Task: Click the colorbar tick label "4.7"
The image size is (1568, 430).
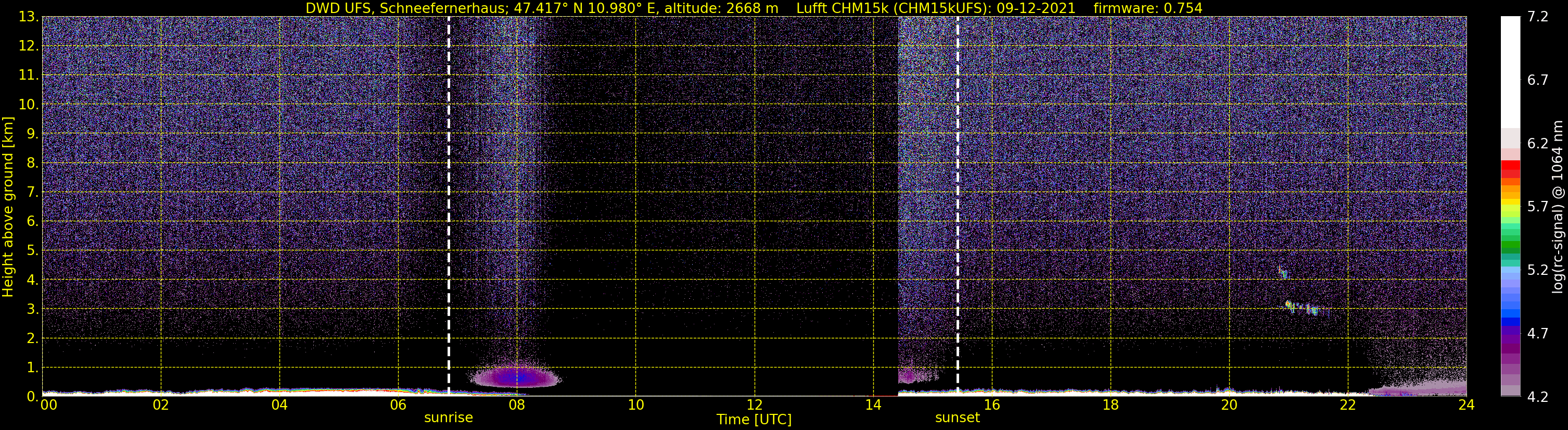Action: 1538,333
